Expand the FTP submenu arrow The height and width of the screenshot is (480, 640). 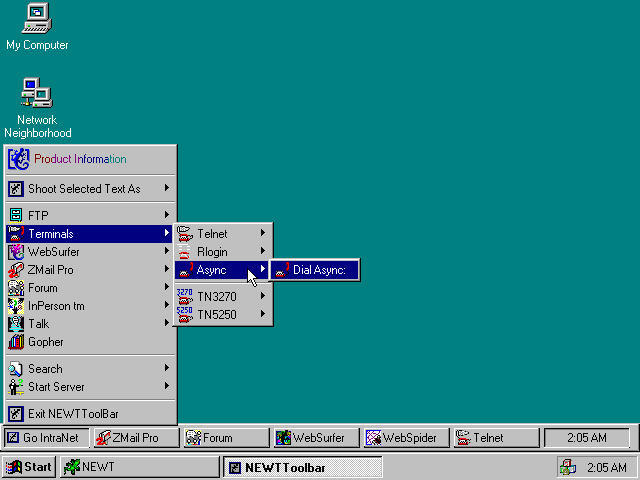(167, 214)
